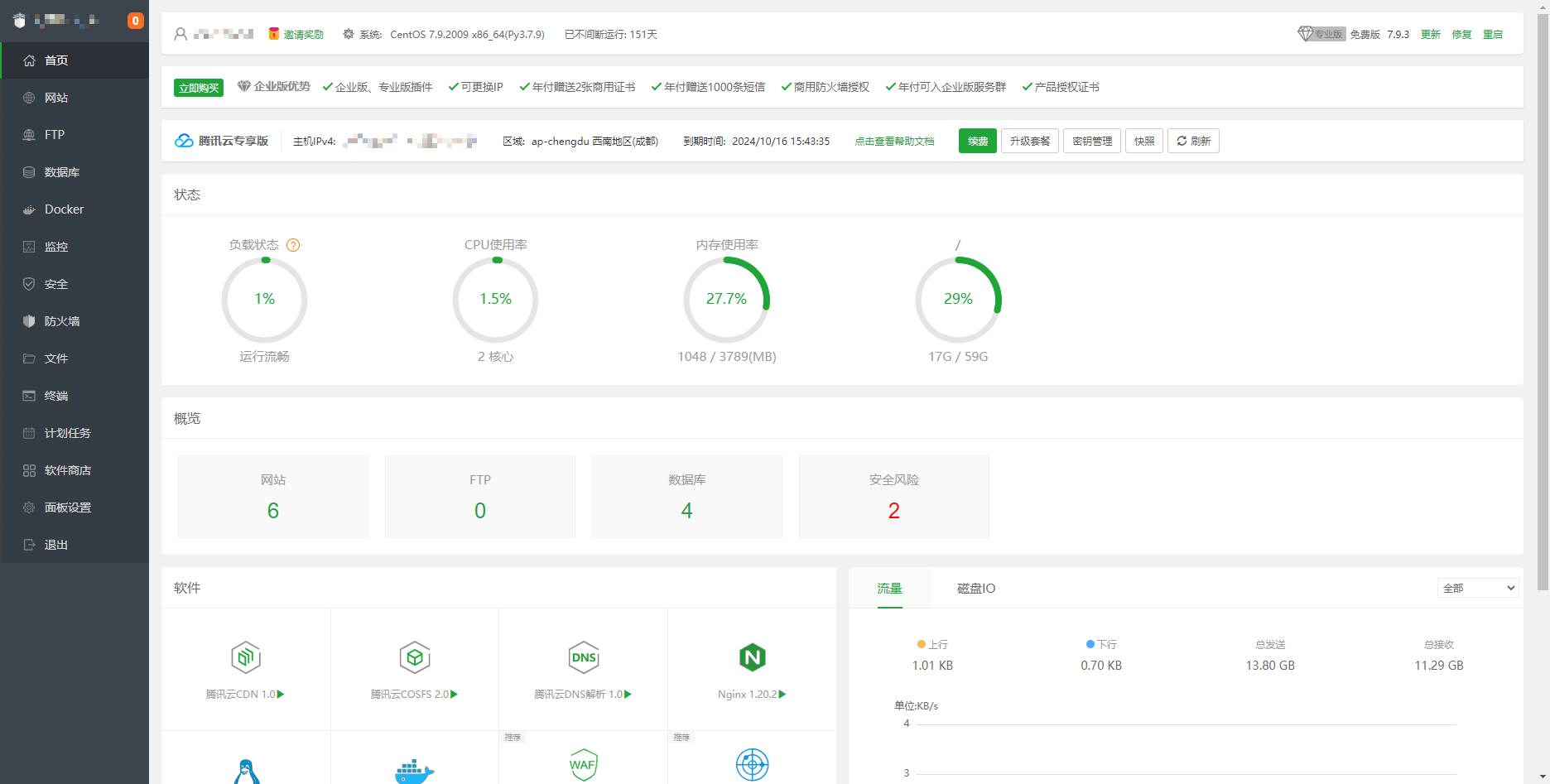Click the 升级套餐 button

1030,141
